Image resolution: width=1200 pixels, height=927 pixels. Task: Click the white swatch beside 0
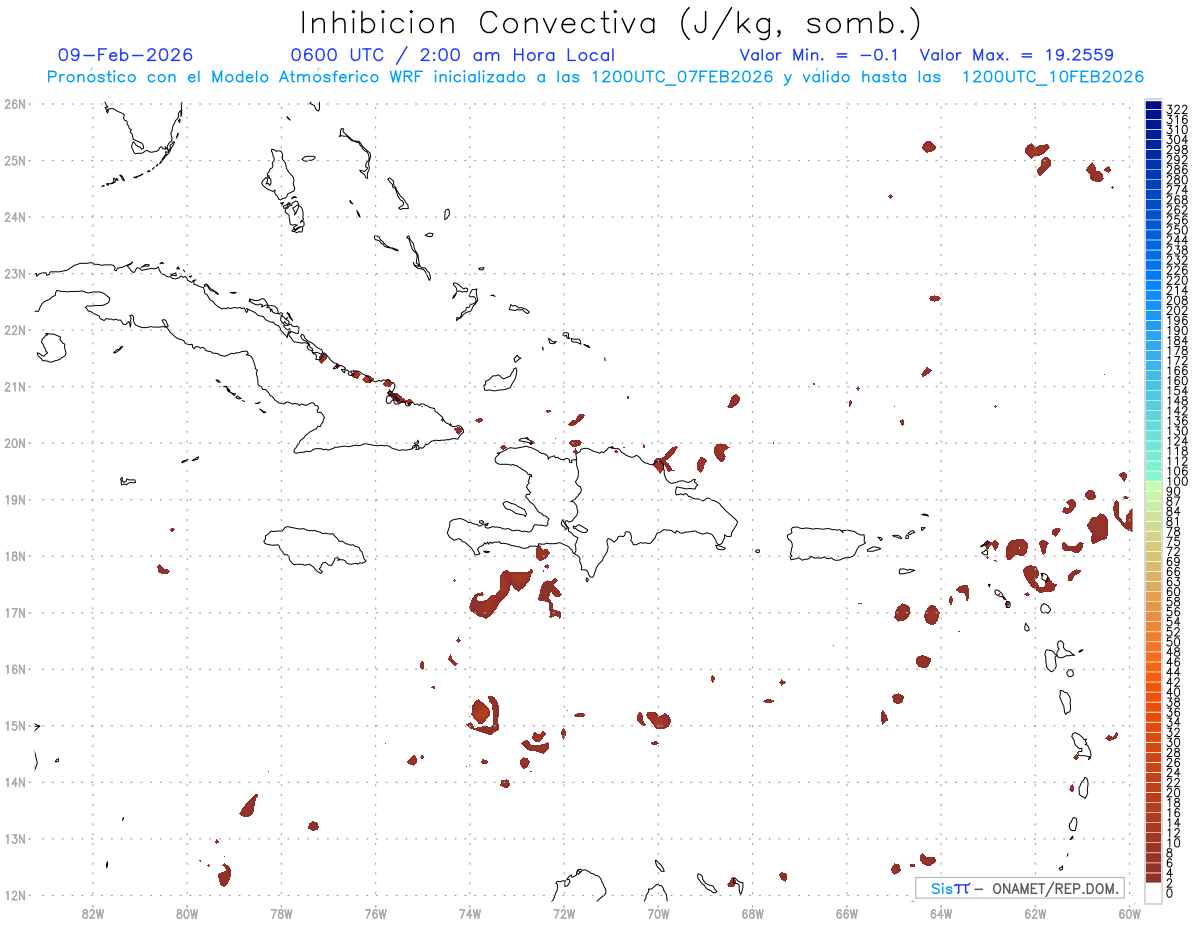pos(1154,891)
